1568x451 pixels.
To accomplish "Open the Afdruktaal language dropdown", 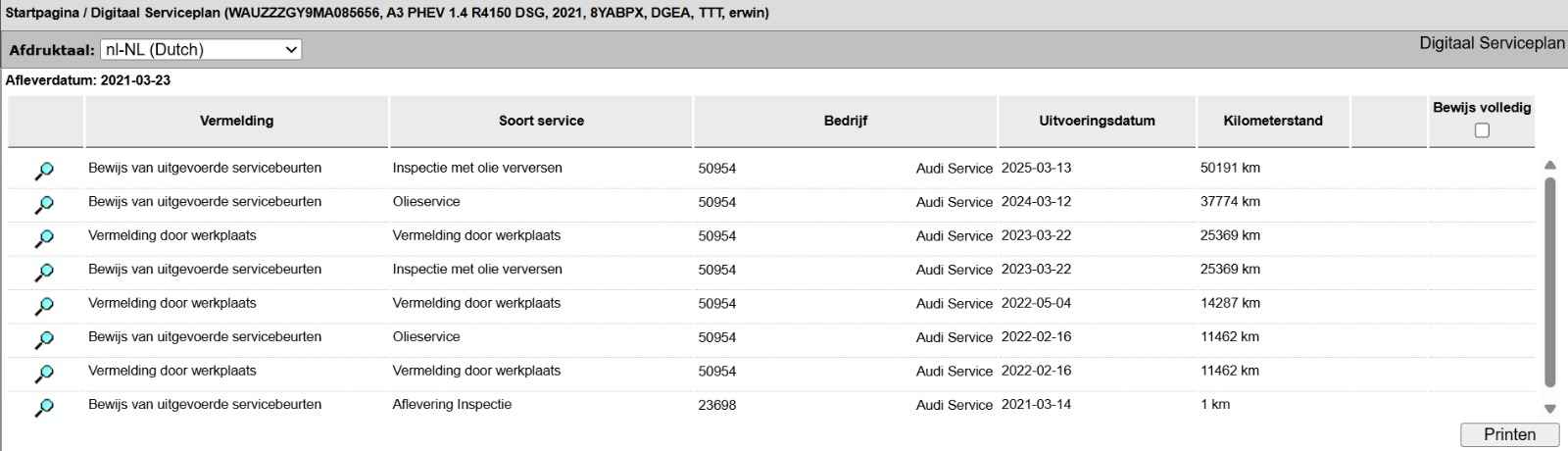I will [201, 49].
